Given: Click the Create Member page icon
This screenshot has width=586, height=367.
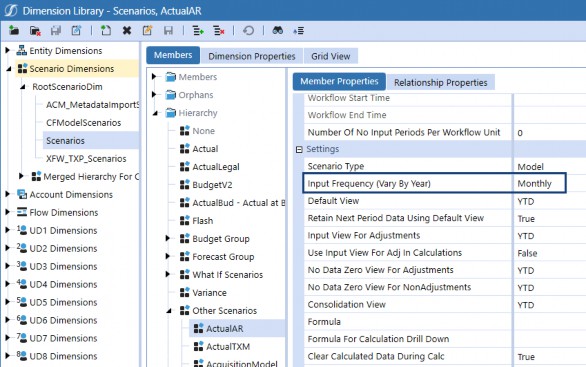Looking at the screenshot, I should tap(106, 30).
